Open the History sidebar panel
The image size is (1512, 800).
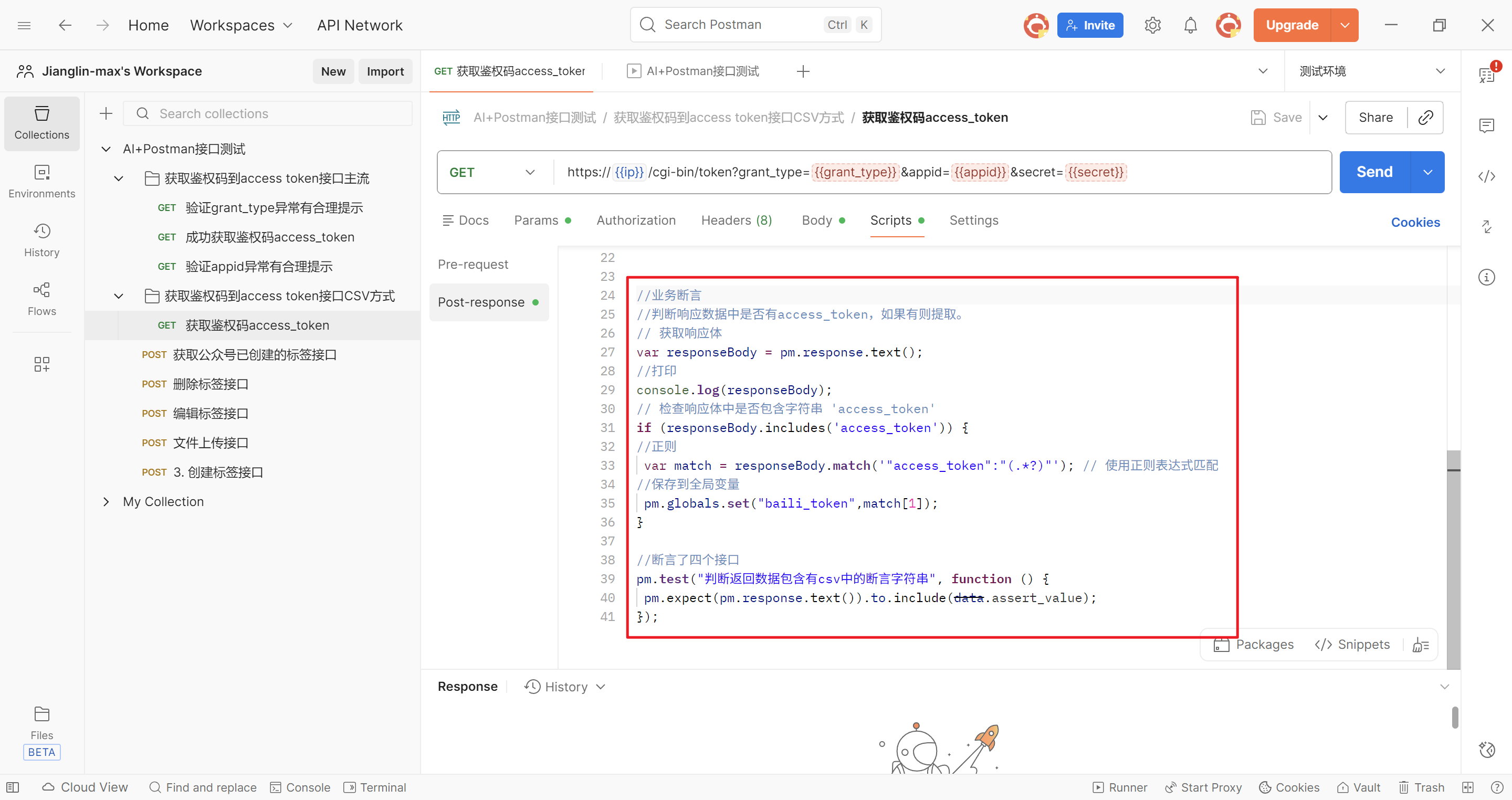pyautogui.click(x=41, y=240)
